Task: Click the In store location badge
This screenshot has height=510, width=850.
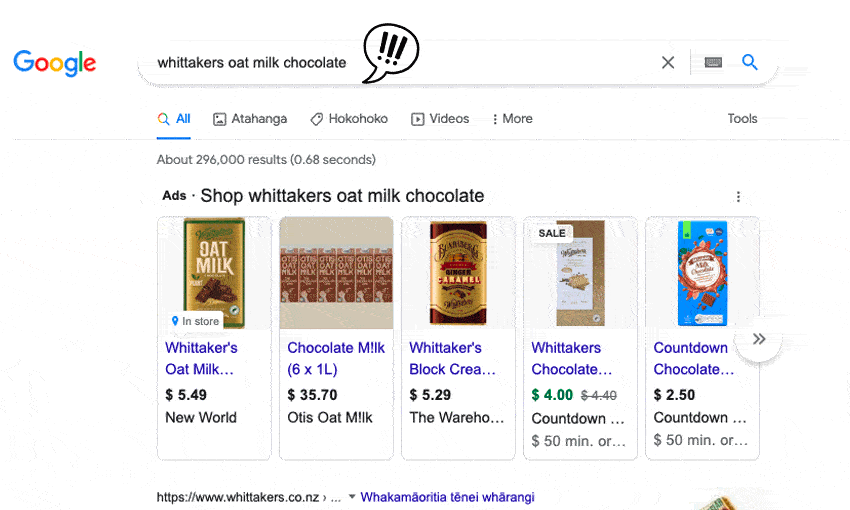Action: click(195, 321)
